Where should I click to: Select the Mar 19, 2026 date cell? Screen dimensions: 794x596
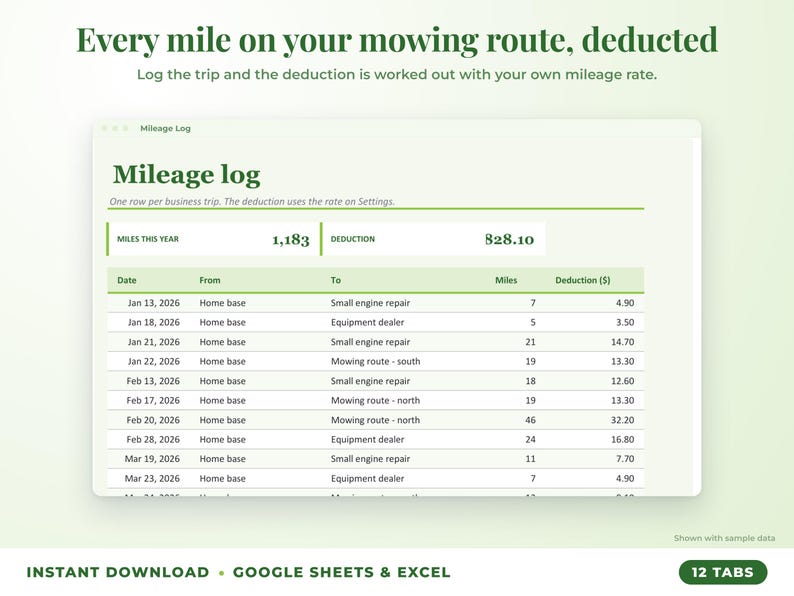coord(152,459)
